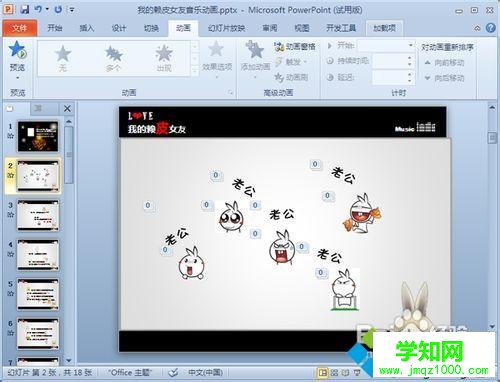Select the 无 animation effect star
Screen dimensions: 500x382
pos(63,57)
